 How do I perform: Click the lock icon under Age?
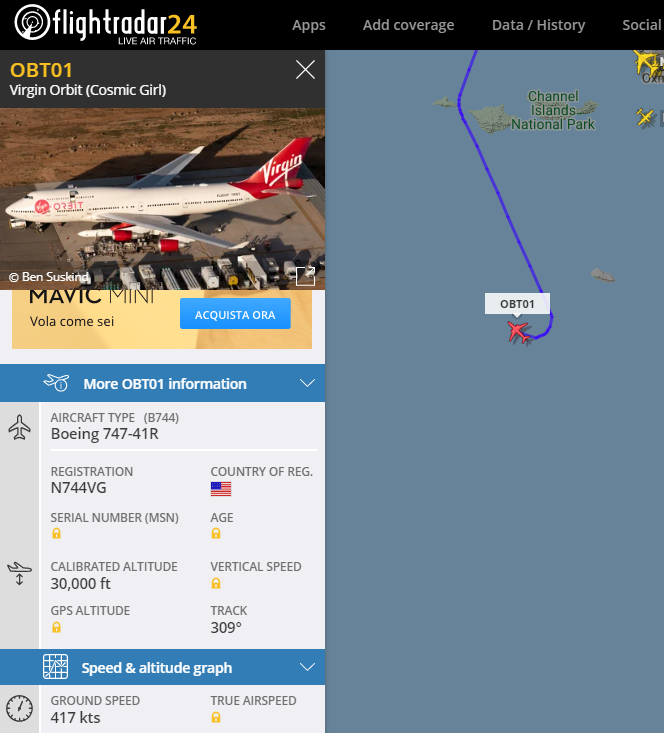coord(216,533)
